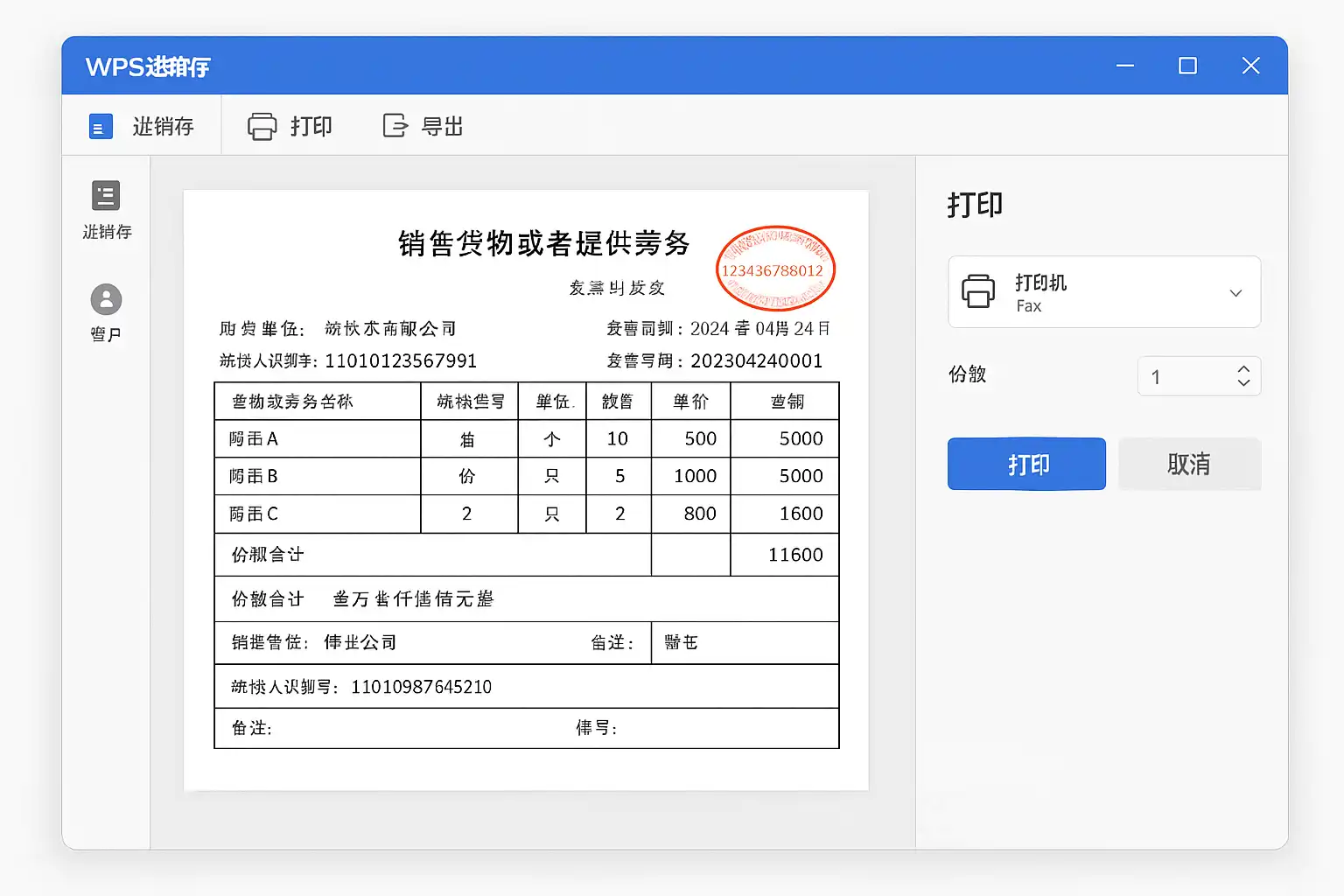Click the printer icon in the toolbar
Screen dimensions: 1344x896
pos(262,127)
